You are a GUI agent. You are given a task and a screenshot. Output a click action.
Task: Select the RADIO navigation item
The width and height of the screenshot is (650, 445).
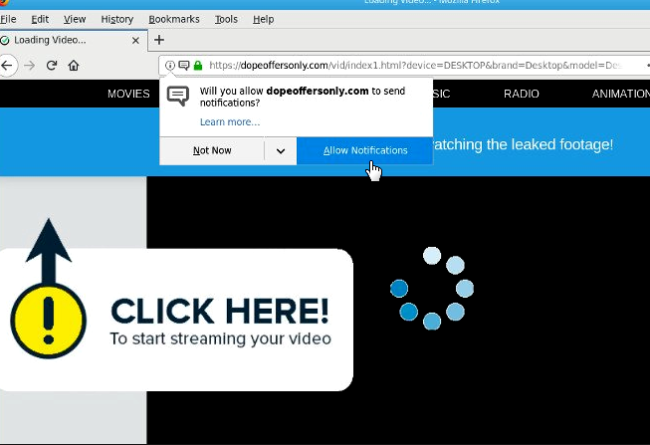tap(520, 94)
